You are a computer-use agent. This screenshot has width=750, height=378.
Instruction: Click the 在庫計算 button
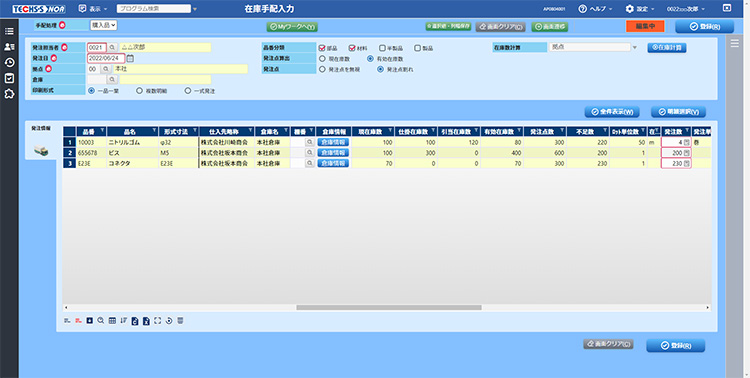[667, 48]
